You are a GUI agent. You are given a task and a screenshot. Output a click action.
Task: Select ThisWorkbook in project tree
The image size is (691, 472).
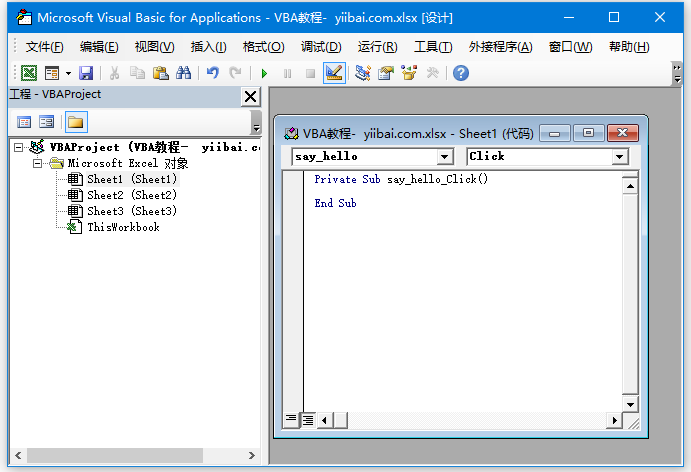[x=123, y=227]
